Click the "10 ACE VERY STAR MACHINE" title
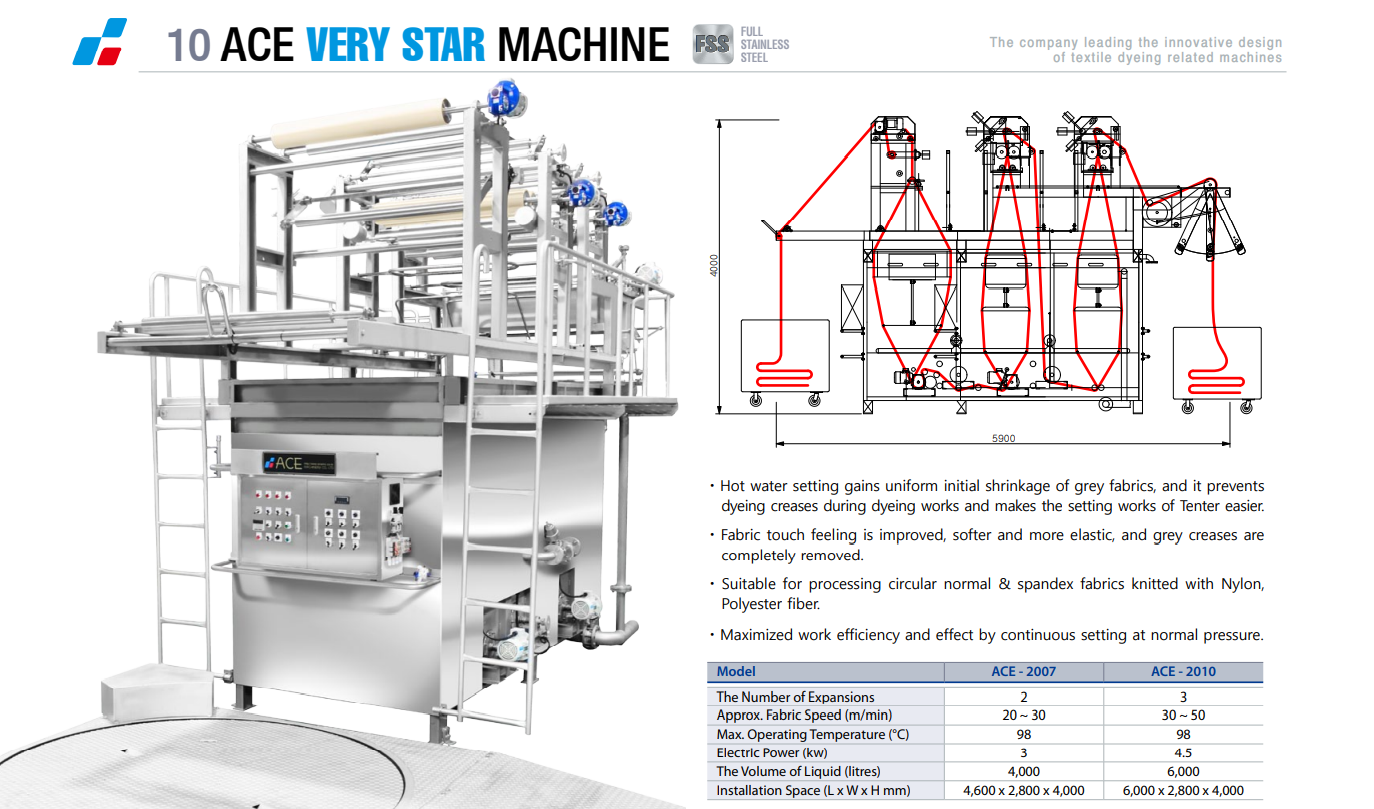 click(418, 45)
